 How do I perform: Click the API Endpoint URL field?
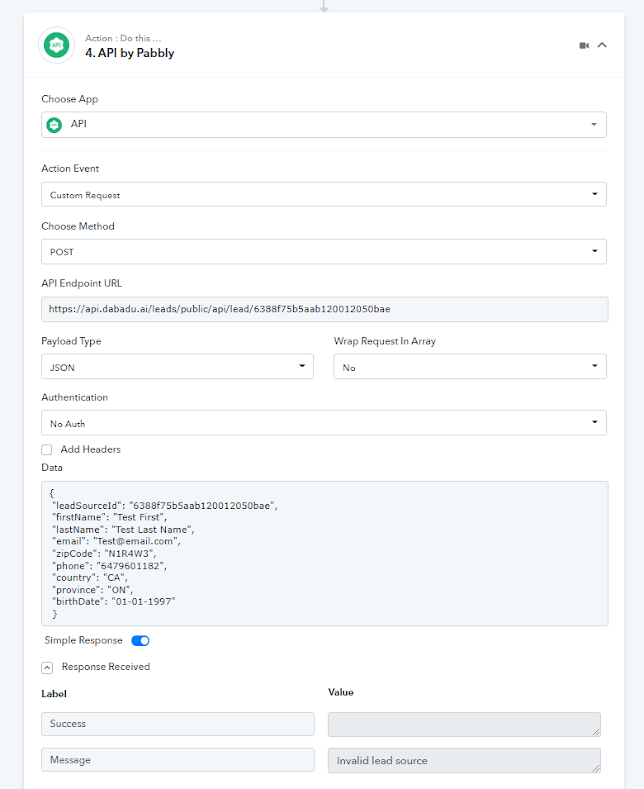tap(325, 309)
